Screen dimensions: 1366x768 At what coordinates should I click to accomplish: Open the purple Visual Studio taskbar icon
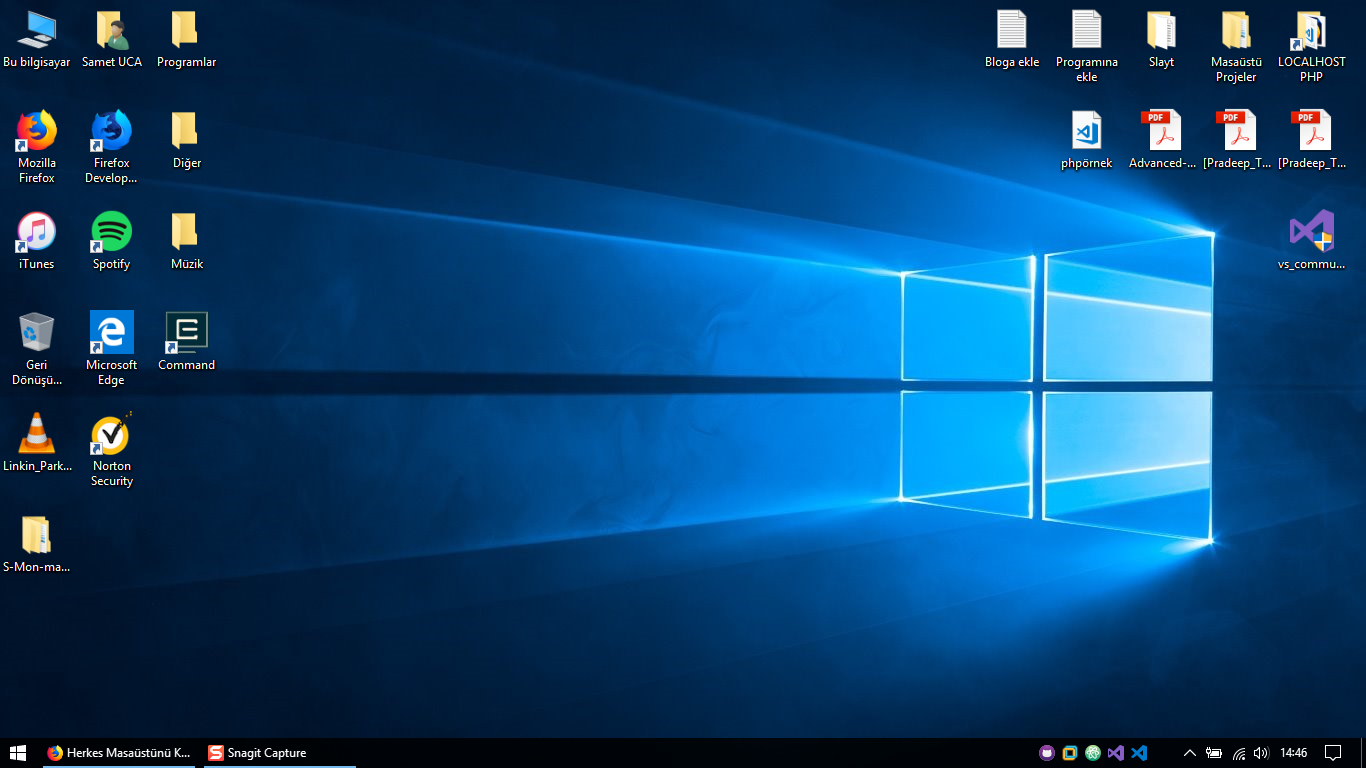tap(1116, 753)
